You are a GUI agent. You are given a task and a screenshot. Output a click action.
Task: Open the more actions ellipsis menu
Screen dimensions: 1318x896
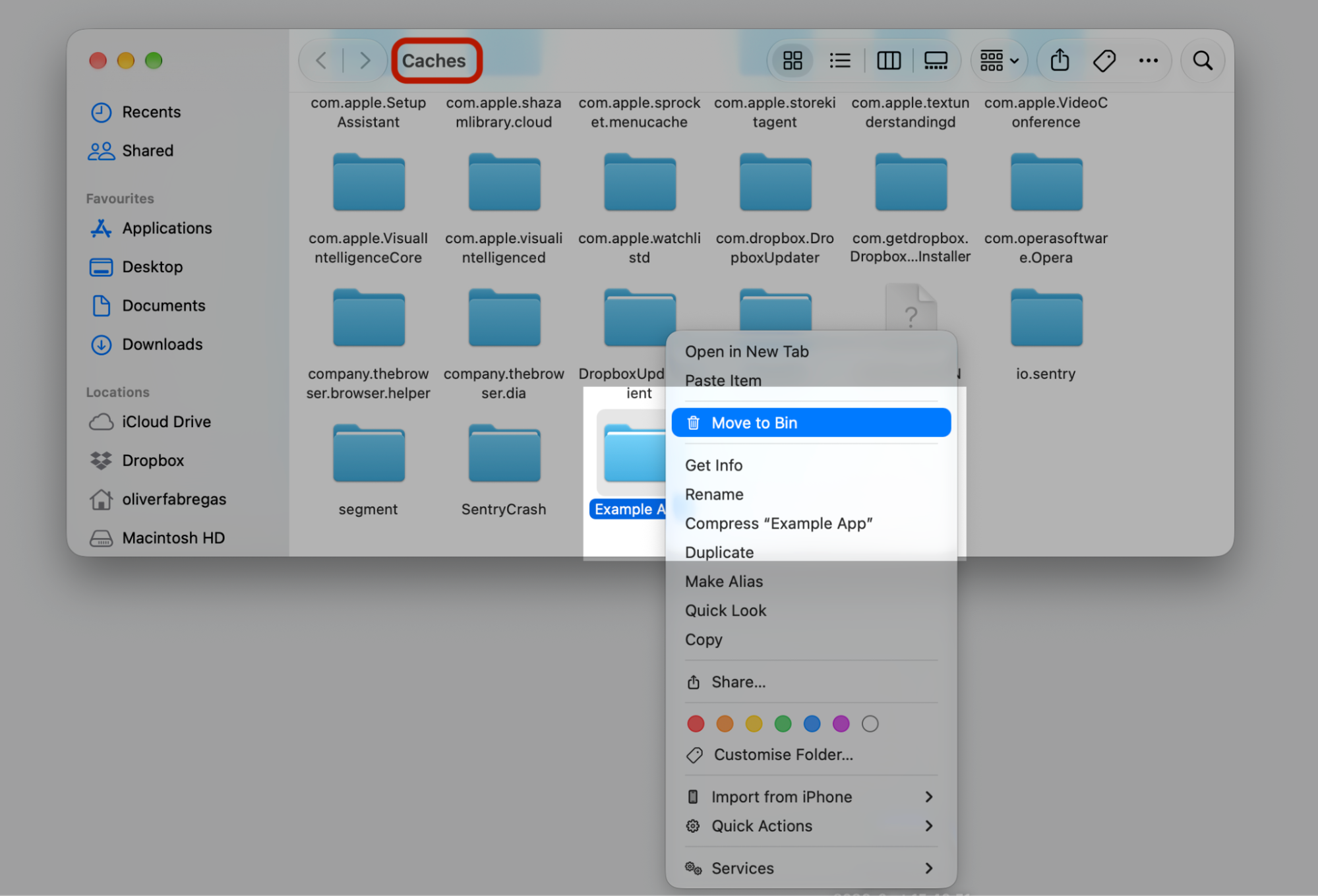pyautogui.click(x=1149, y=61)
